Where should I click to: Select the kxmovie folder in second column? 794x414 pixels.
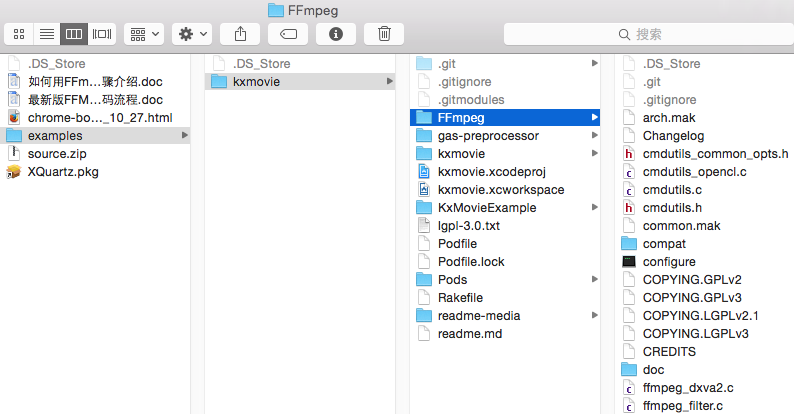click(x=300, y=81)
